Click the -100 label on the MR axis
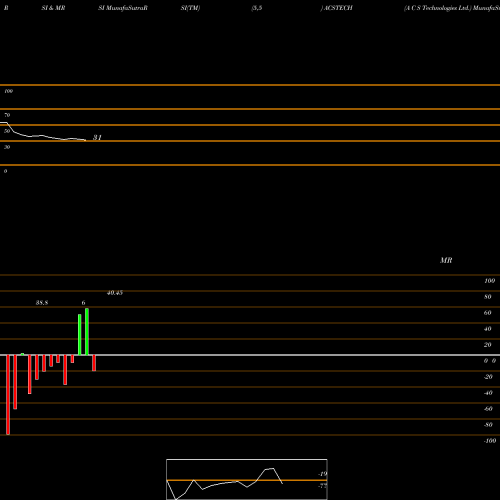Viewport: 500px width, 500px height. [x=490, y=441]
